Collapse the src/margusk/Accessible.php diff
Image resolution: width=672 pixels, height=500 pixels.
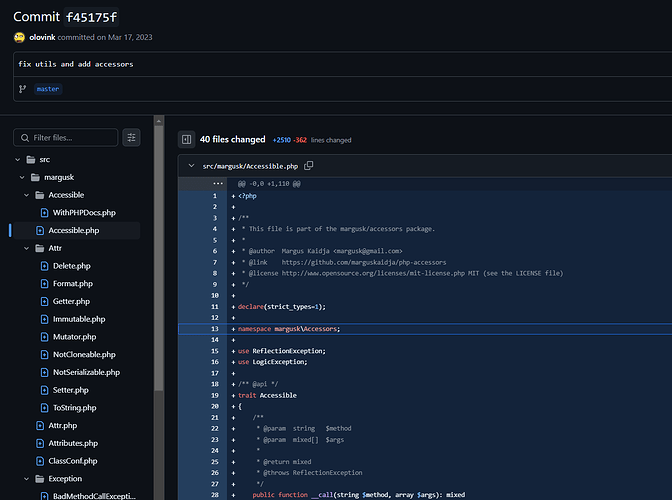[x=190, y=165]
